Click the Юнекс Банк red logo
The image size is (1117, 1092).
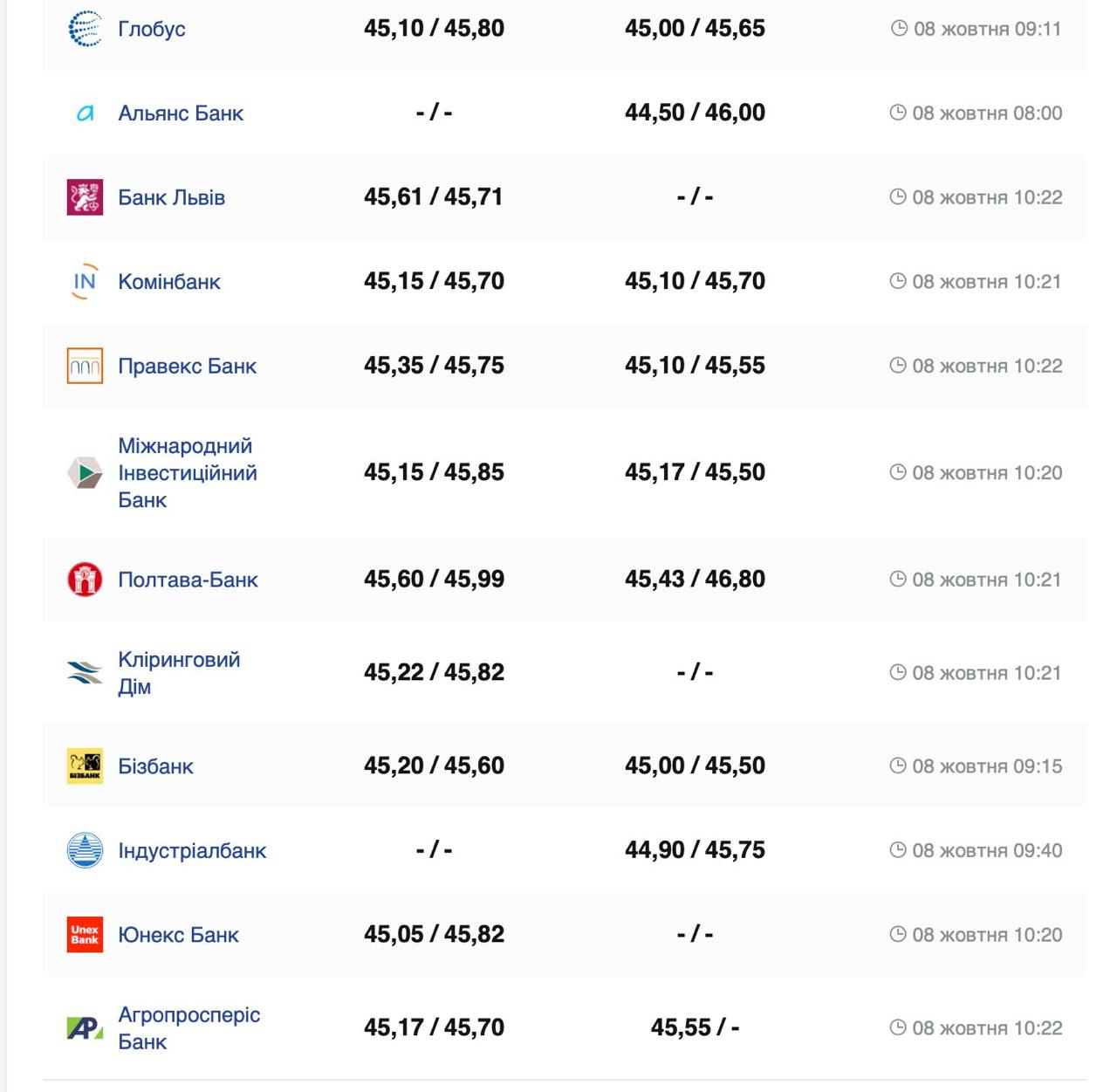click(85, 934)
